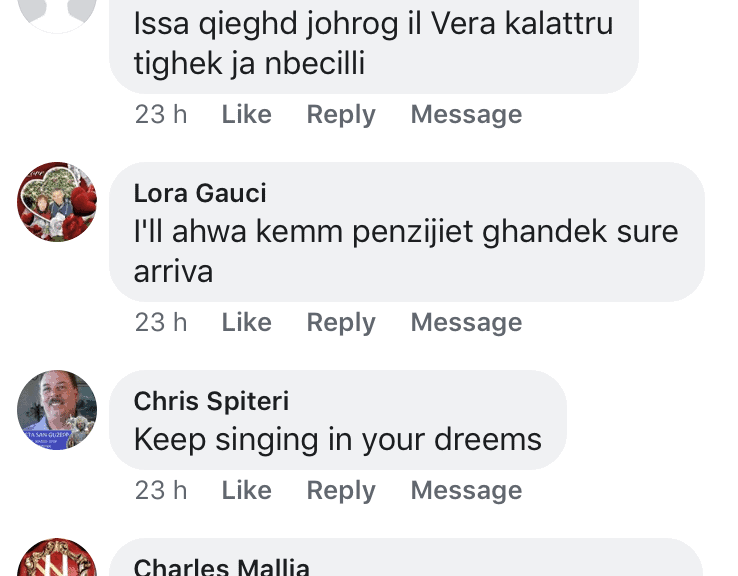This screenshot has width=738, height=576.
Task: Like the comment mentioning Vera kalattru
Action: 246,115
